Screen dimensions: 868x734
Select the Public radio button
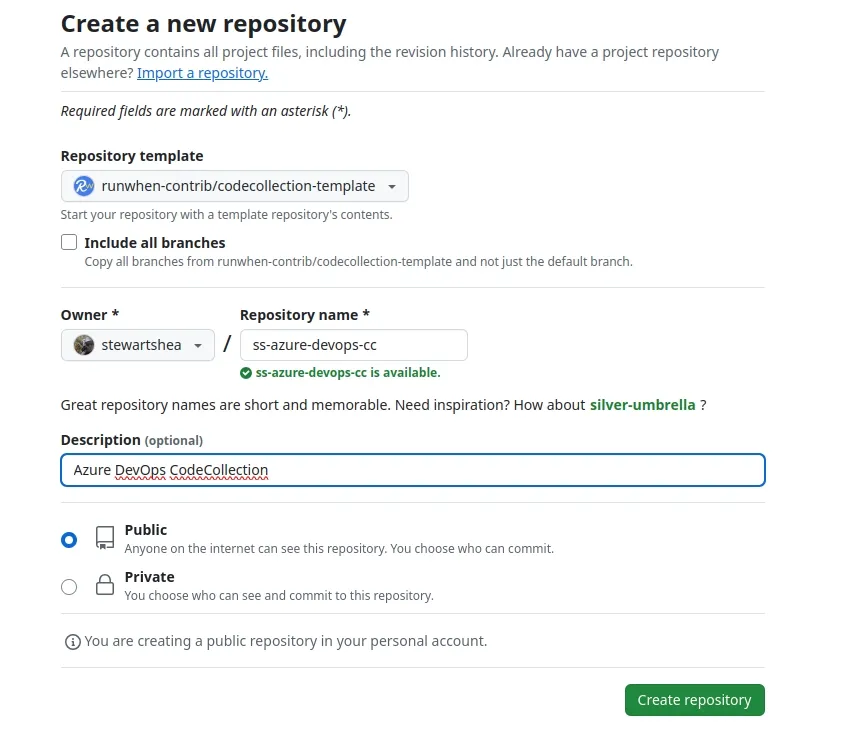tap(69, 538)
